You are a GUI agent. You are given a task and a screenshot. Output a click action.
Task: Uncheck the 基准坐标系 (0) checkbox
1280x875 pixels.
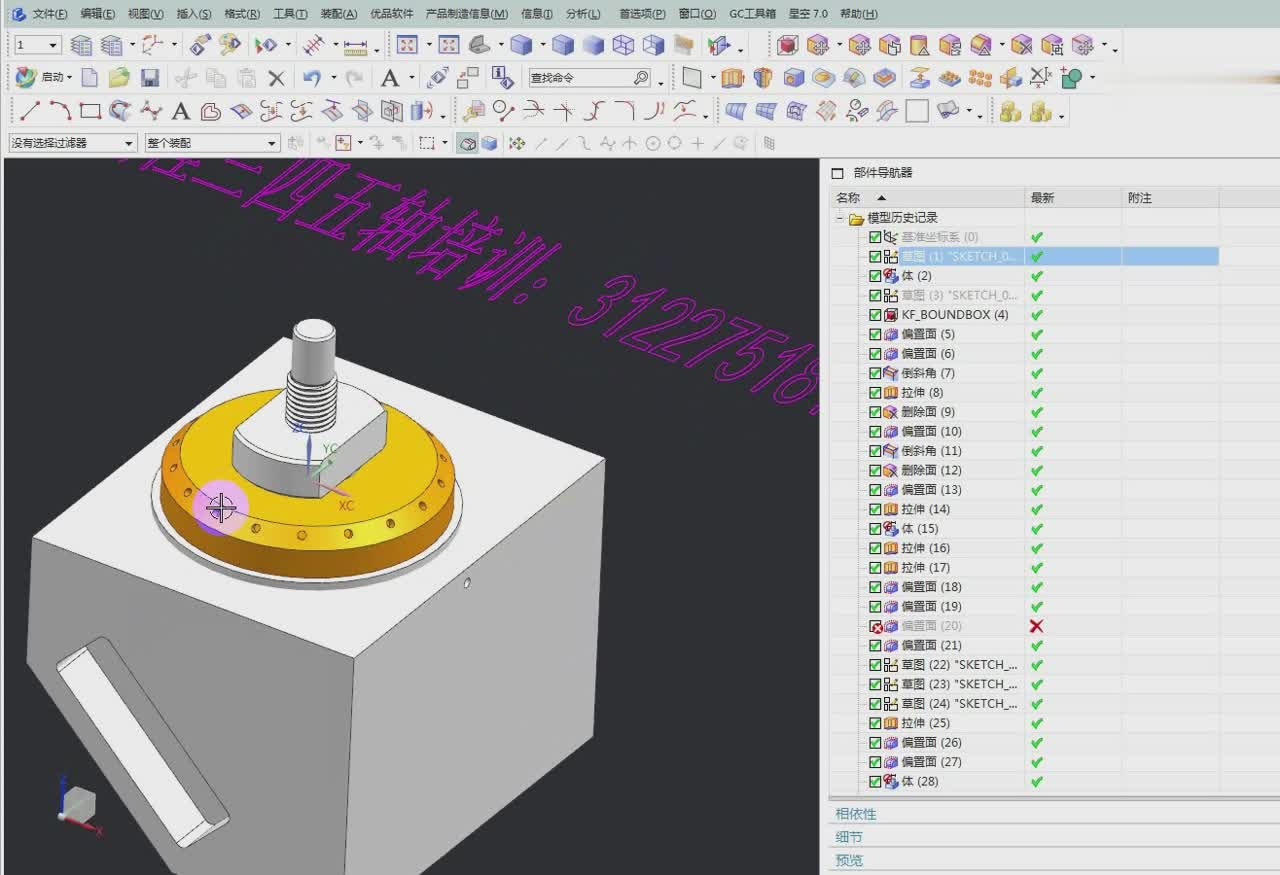coord(875,237)
